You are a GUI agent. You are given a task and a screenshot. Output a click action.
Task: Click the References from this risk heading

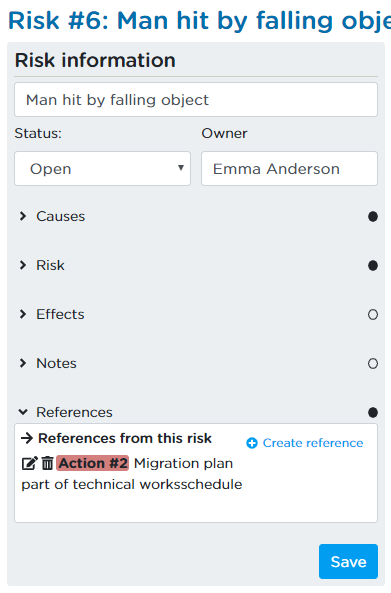click(x=125, y=438)
